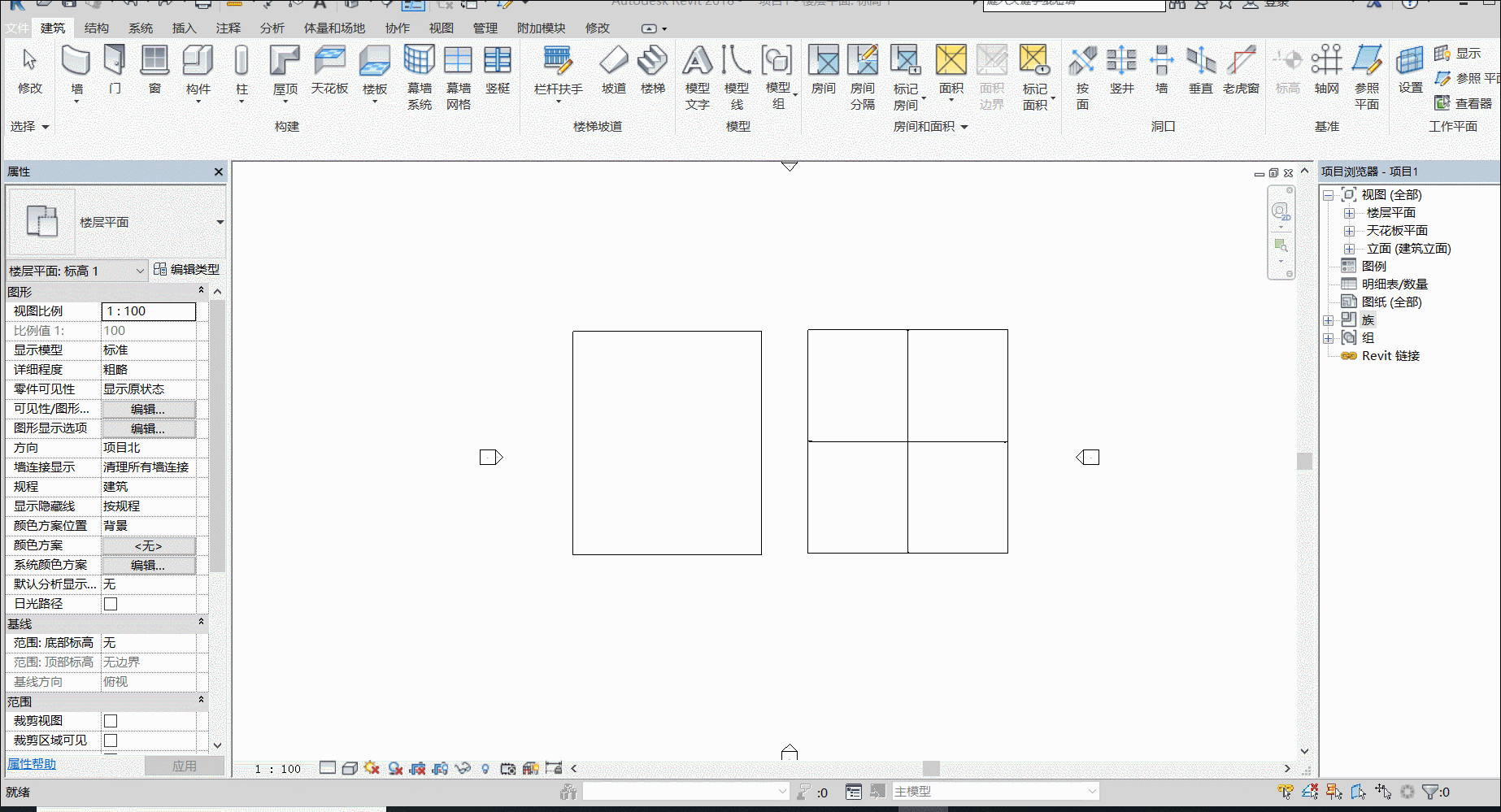Open the 属性帮助 link
The height and width of the screenshot is (812, 1501).
tap(32, 764)
